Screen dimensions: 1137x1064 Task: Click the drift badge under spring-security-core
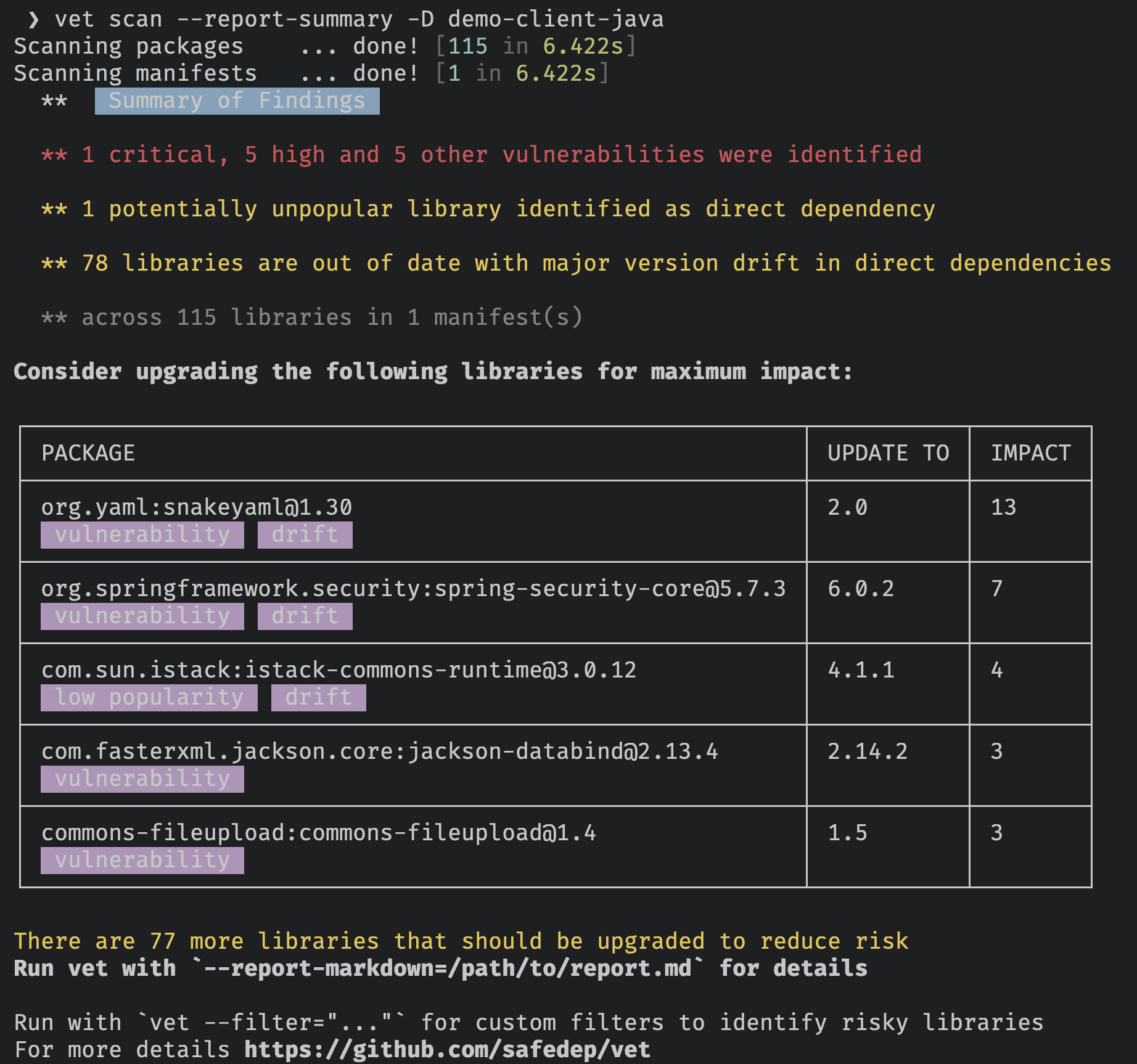pyautogui.click(x=305, y=616)
